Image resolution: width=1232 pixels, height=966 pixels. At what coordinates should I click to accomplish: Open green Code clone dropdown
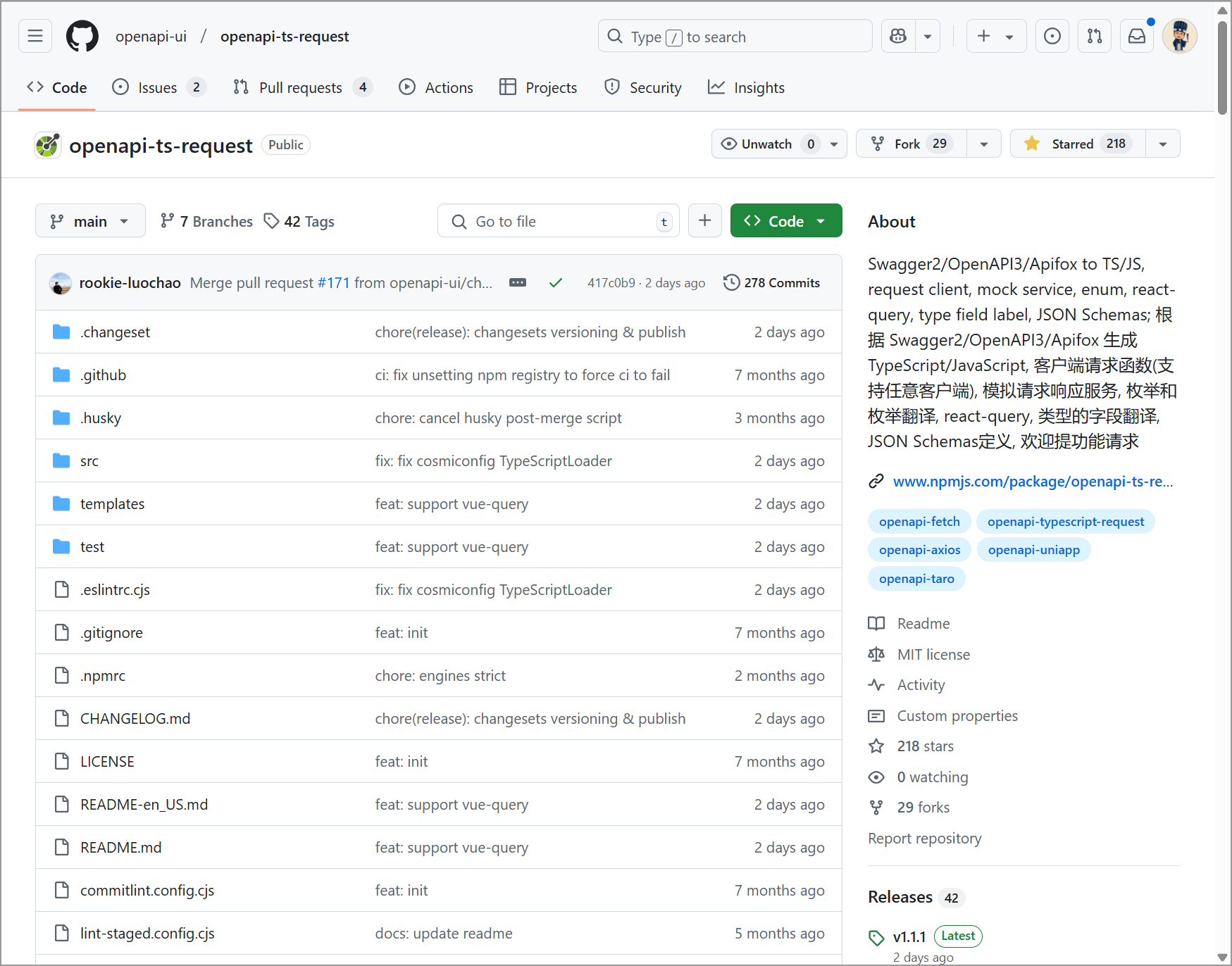pyautogui.click(x=786, y=220)
